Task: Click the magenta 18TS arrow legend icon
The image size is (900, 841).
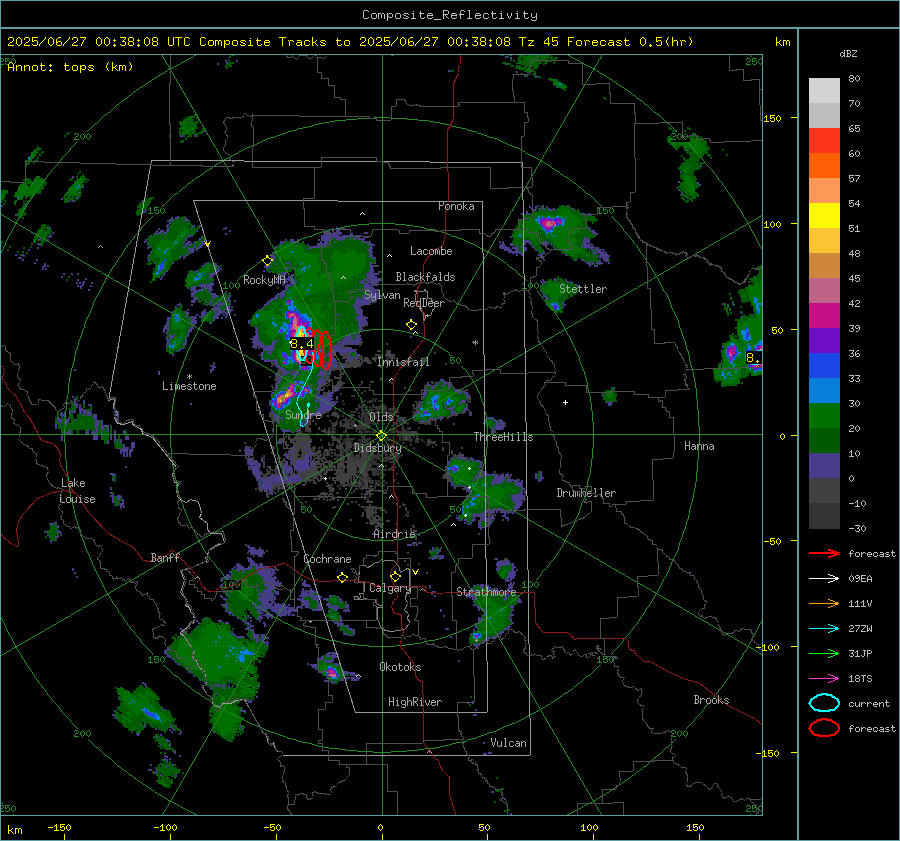Action: point(824,679)
